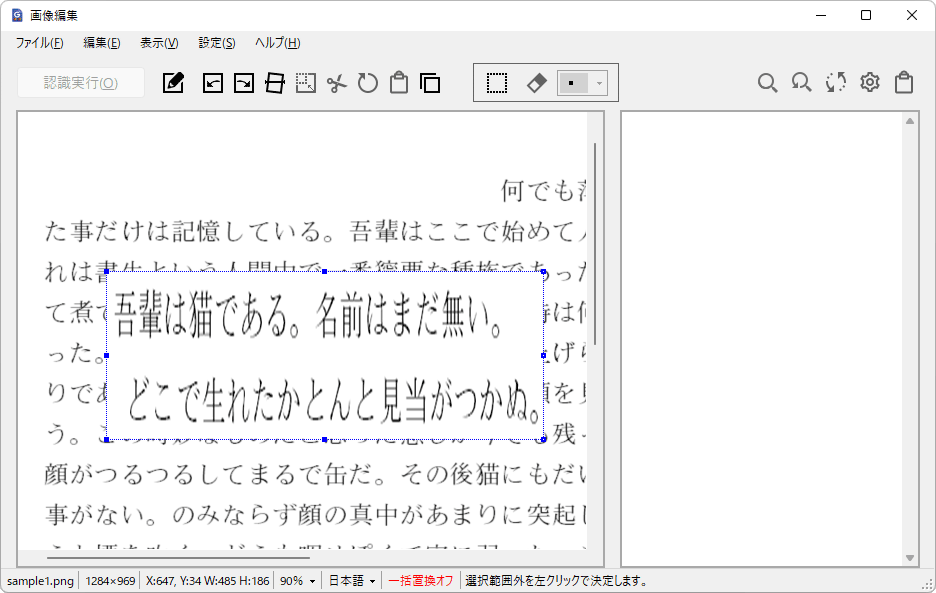Click the magnifier search icon

pos(767,82)
